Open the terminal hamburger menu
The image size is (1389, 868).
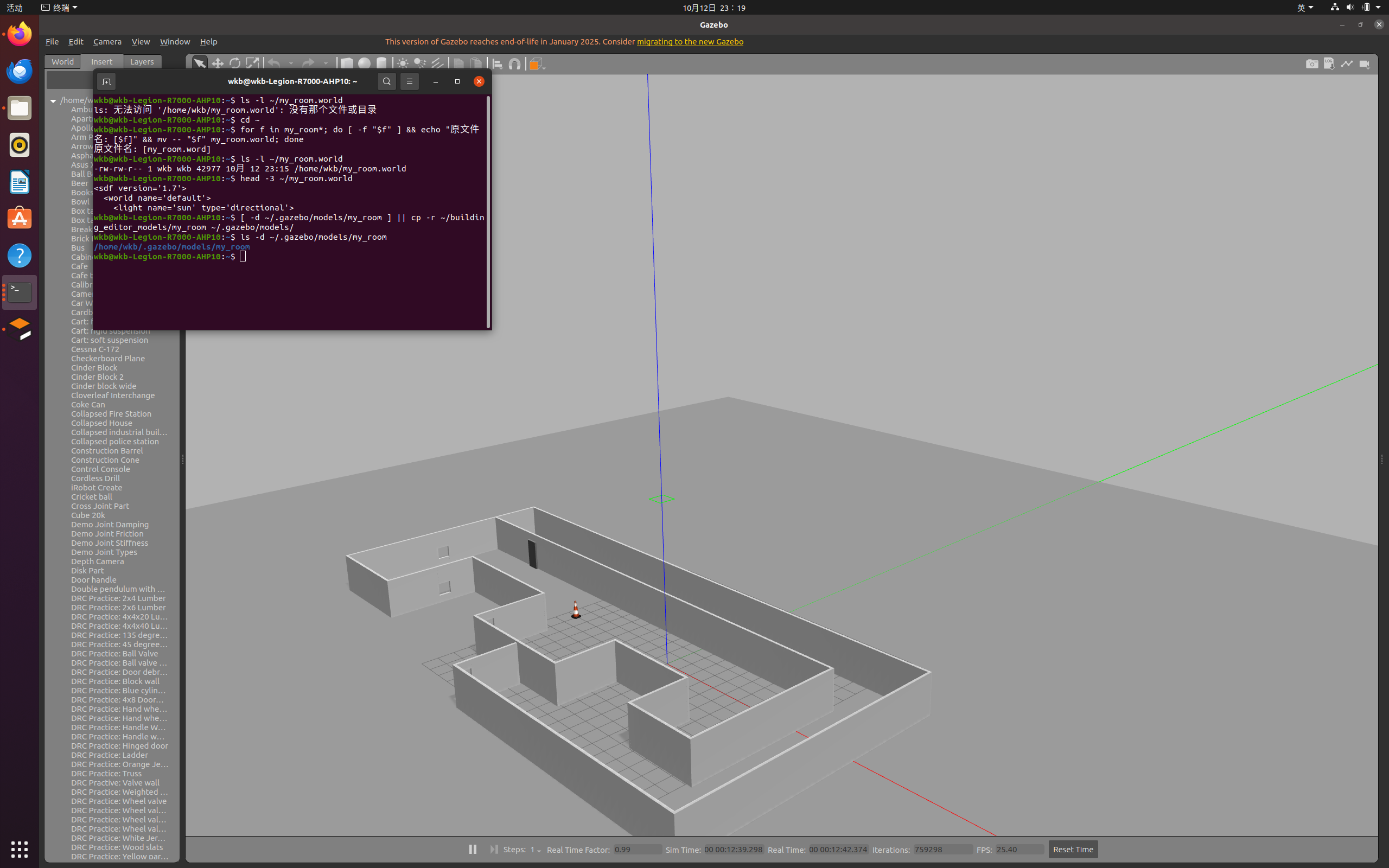click(409, 81)
